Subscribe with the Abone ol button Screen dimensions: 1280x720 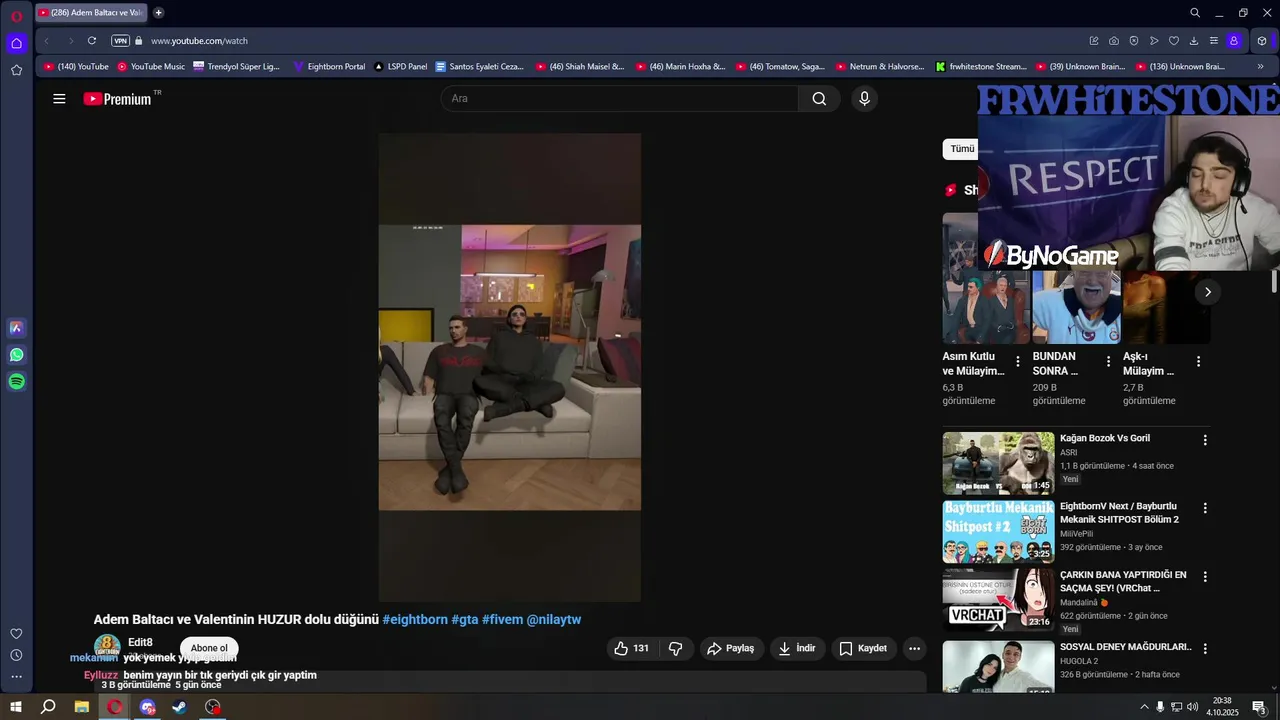(209, 648)
